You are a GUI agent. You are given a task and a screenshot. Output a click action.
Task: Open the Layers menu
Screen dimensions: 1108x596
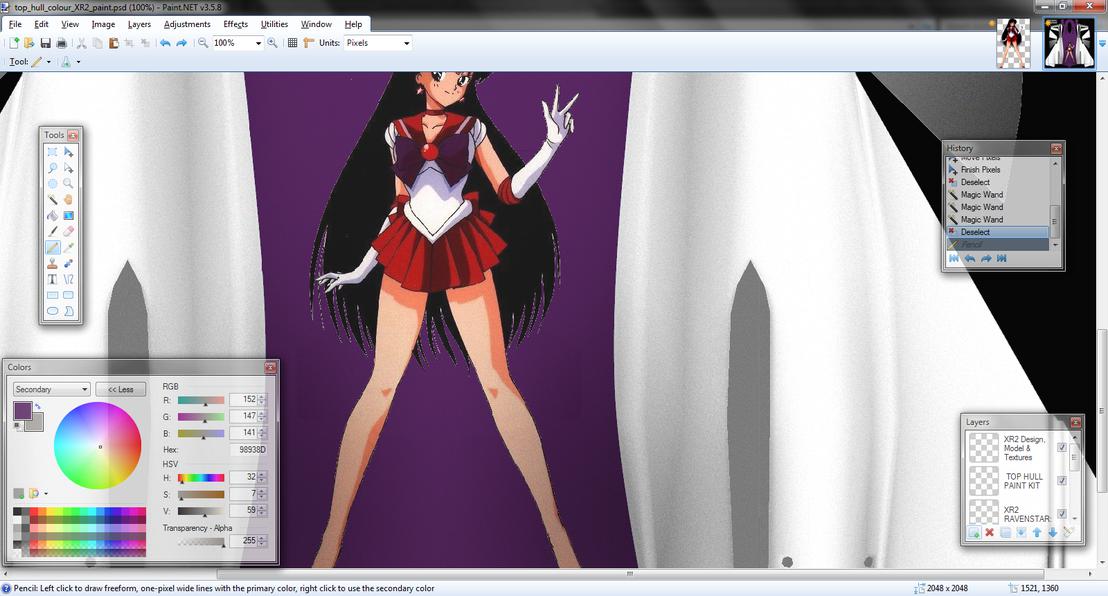click(x=139, y=24)
